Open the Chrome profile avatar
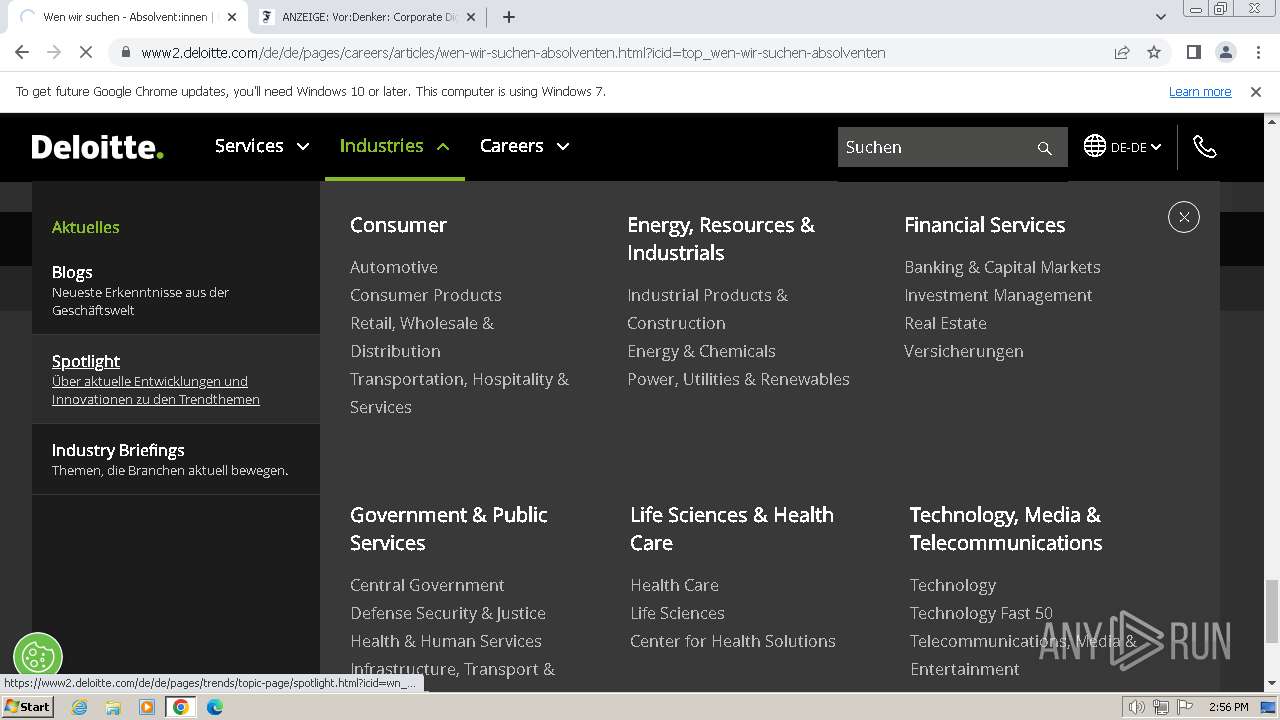Screen dimensions: 1280x720 point(1225,52)
